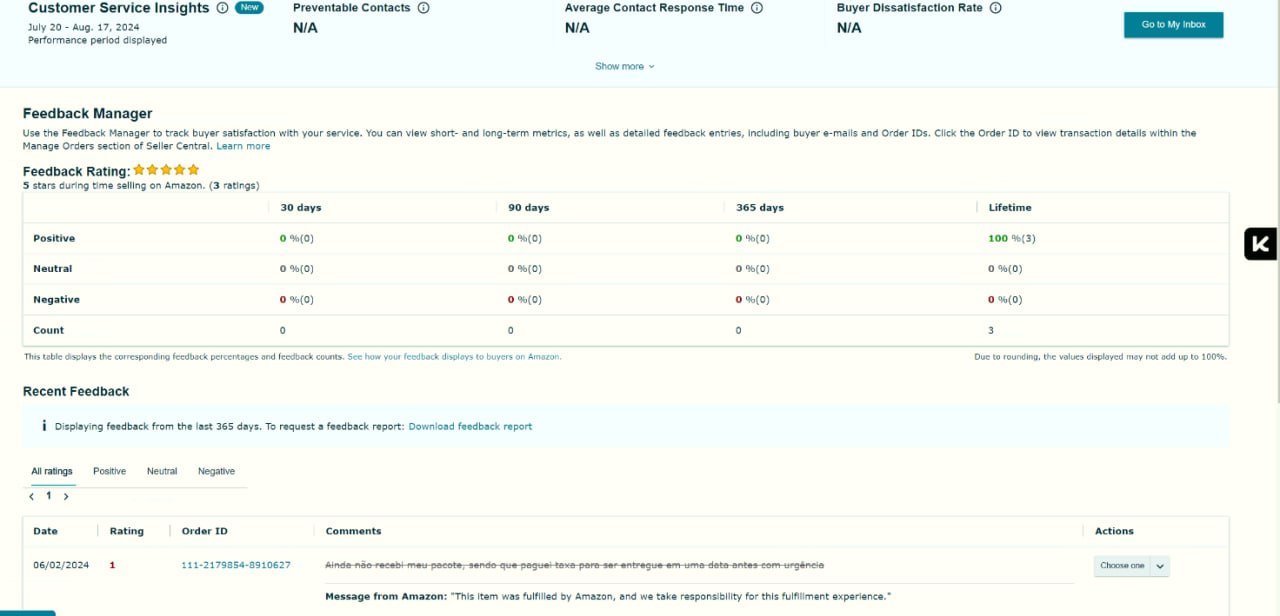The height and width of the screenshot is (616, 1280).
Task: Open the Preventable Contacts info icon
Action: [x=423, y=8]
